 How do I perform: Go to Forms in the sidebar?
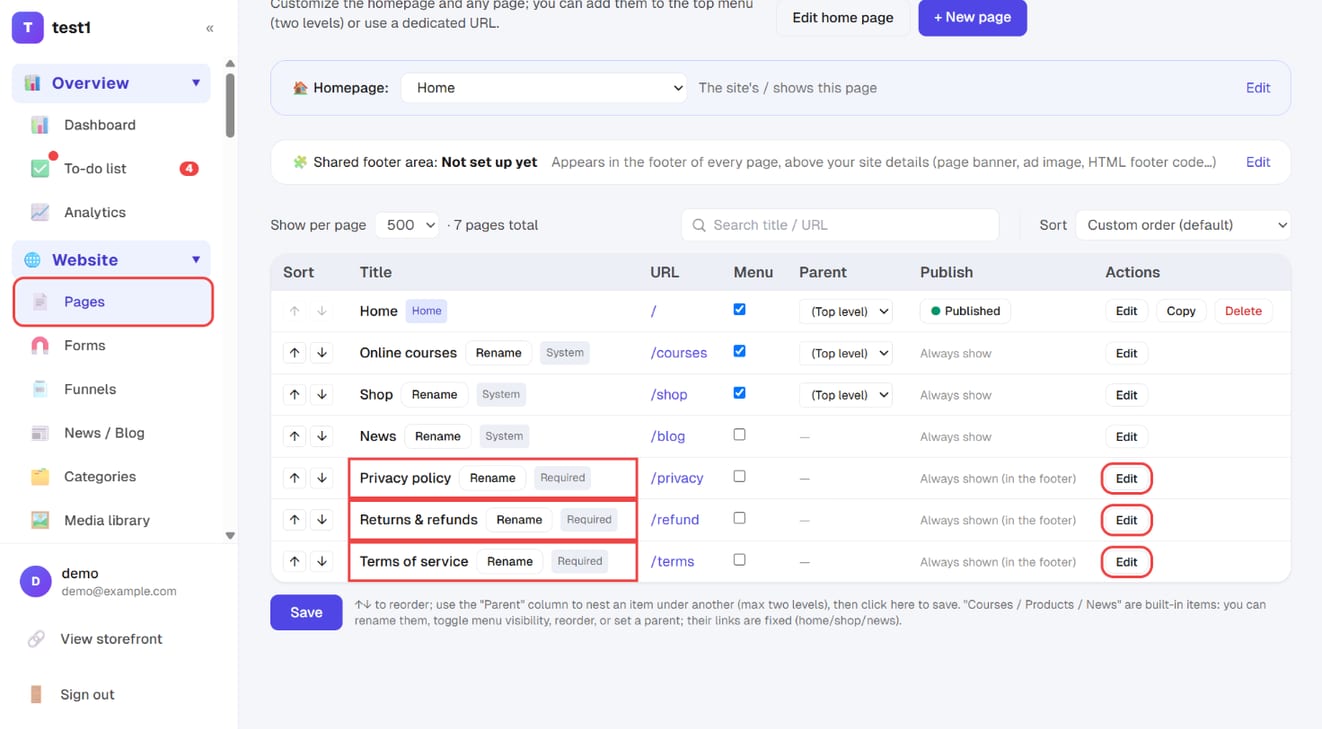(84, 345)
